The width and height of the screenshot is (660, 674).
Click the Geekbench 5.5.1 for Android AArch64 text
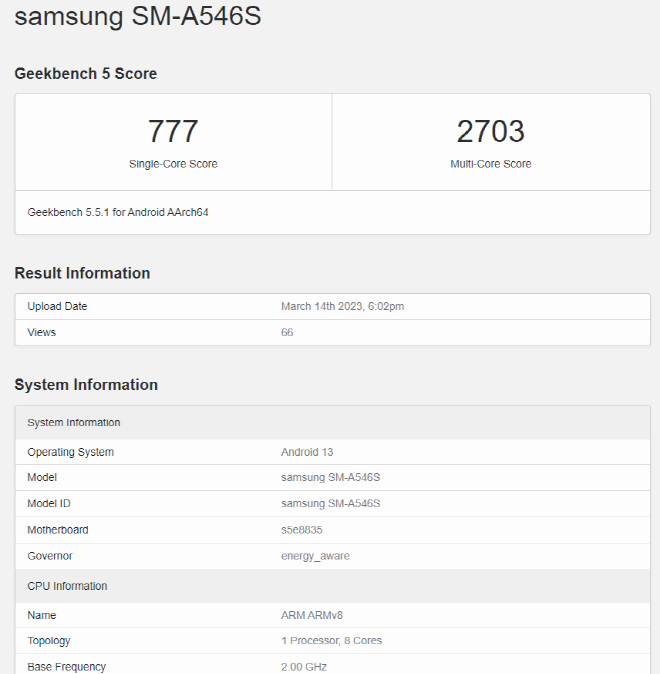(118, 212)
